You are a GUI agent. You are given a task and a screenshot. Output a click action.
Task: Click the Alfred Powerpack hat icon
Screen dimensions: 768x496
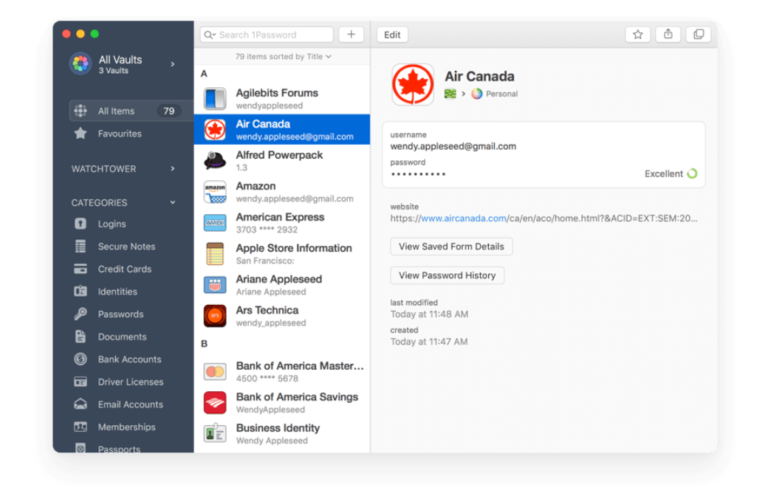(x=215, y=161)
